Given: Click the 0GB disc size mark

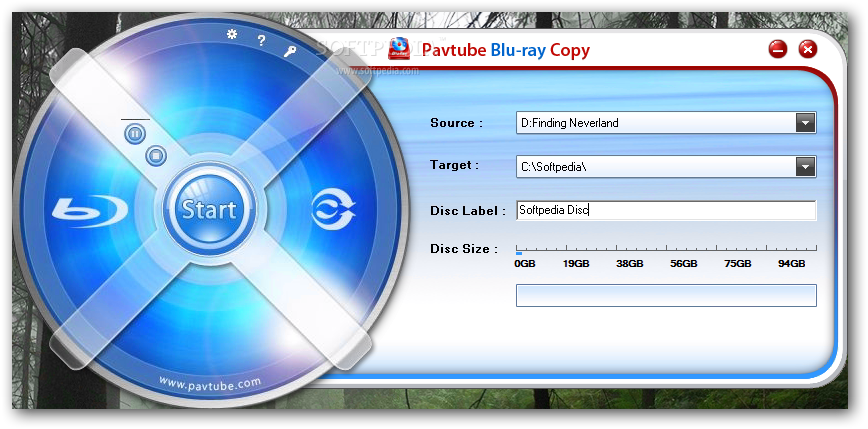Looking at the screenshot, I should [x=525, y=264].
